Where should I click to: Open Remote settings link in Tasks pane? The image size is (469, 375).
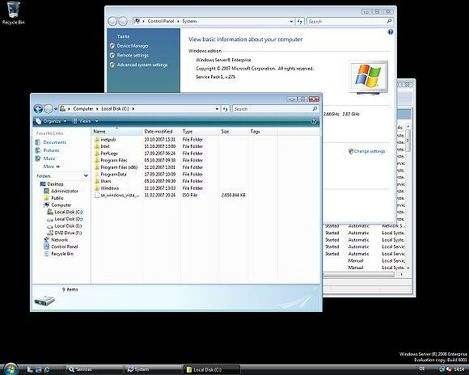point(133,55)
